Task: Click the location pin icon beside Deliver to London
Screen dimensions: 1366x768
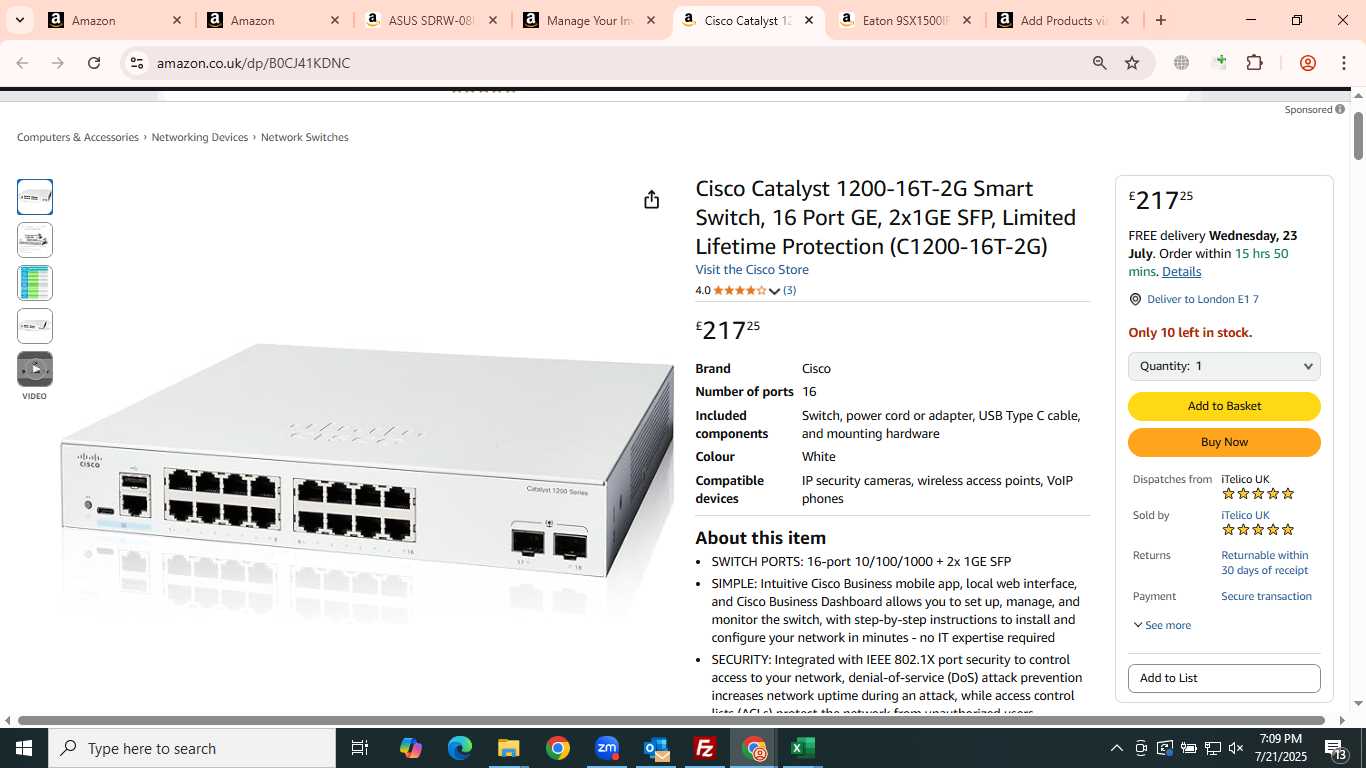Action: pos(1135,300)
